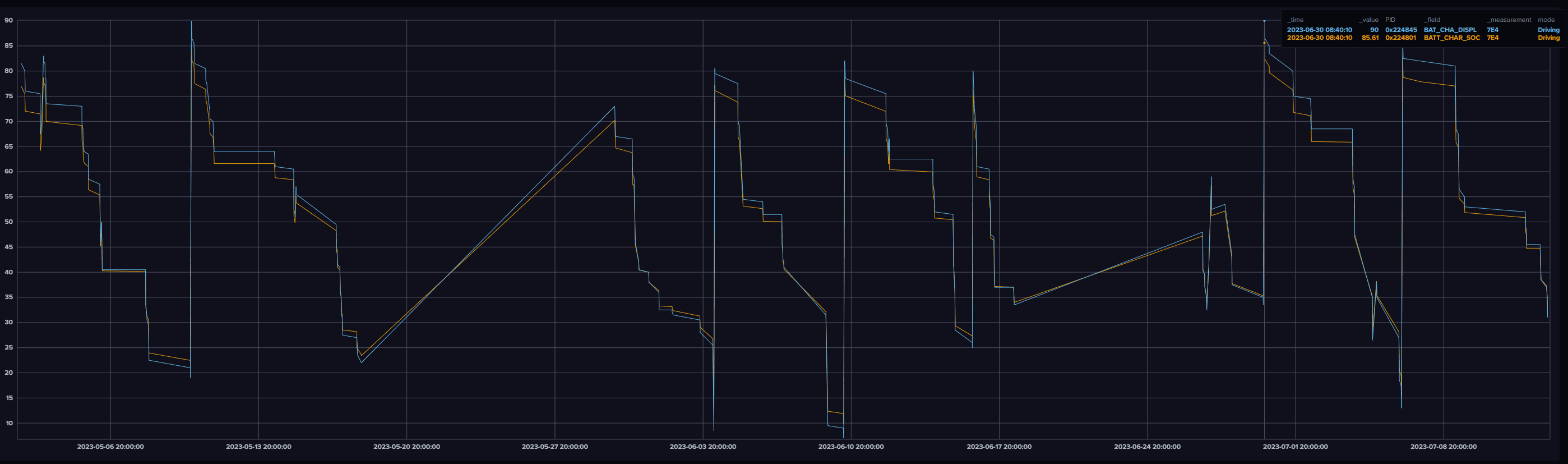
Task: Click the 2023-07-01 20:00:00 x-axis label
Action: point(1296,447)
